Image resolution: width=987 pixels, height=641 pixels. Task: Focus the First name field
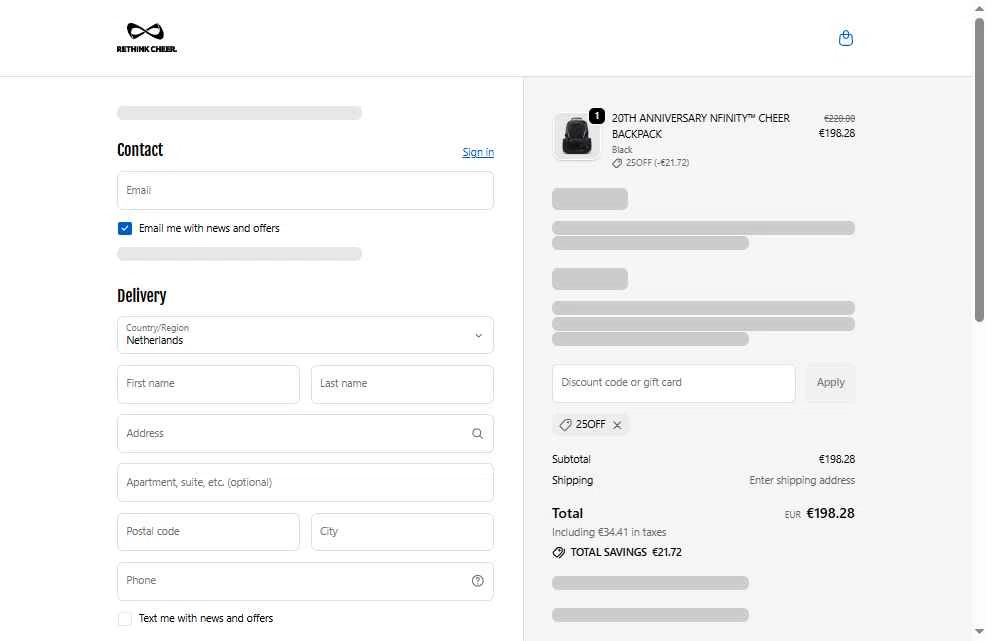point(208,384)
